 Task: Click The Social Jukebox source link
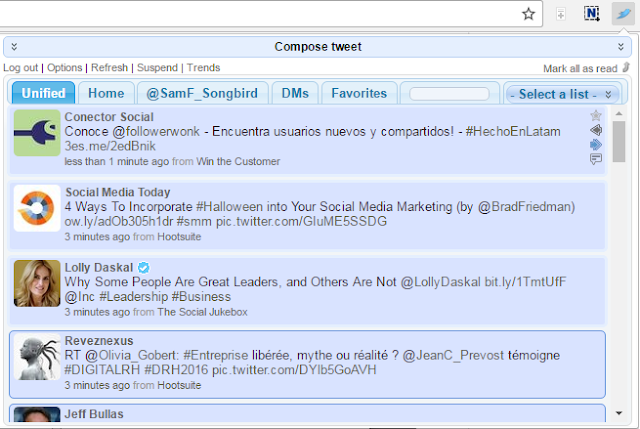[202, 312]
